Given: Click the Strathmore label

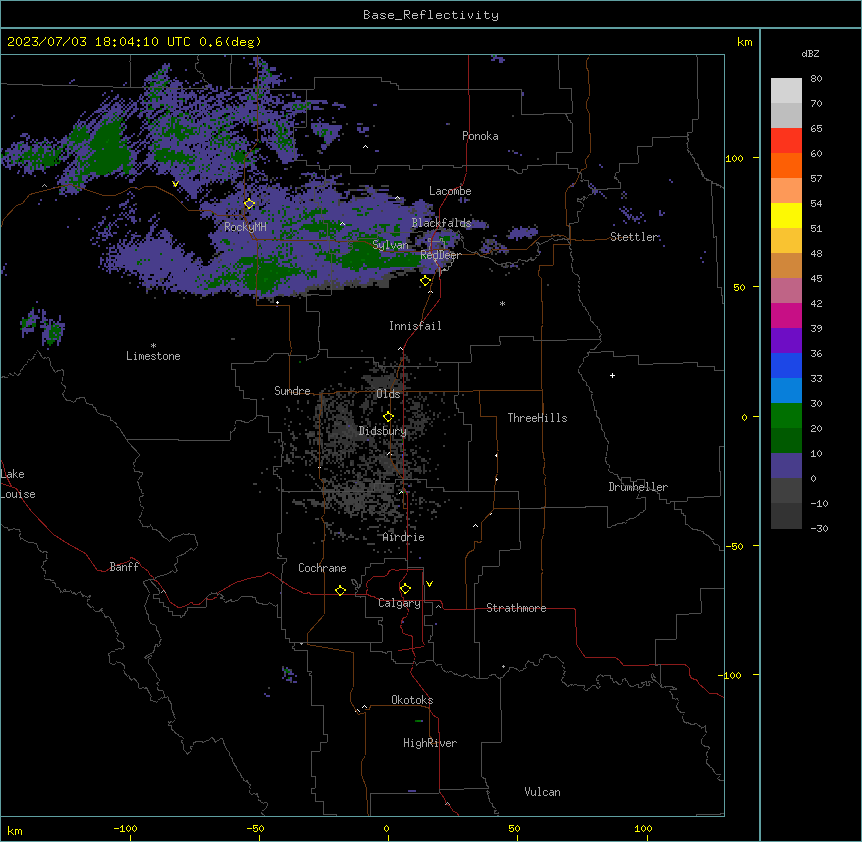Looking at the screenshot, I should tap(516, 608).
